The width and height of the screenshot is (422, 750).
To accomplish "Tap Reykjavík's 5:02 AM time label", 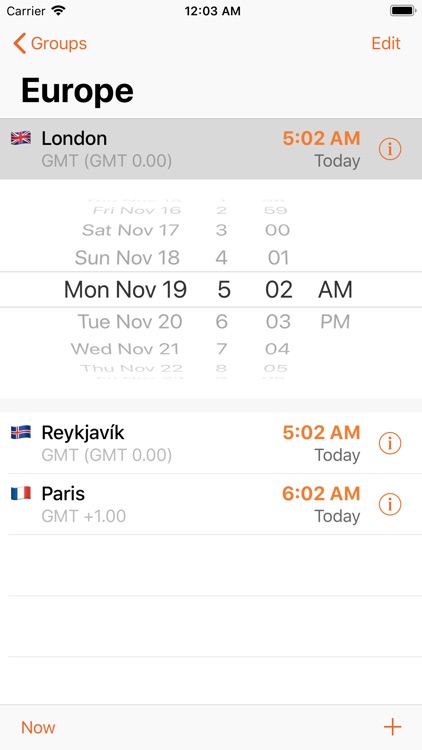I will coord(321,432).
